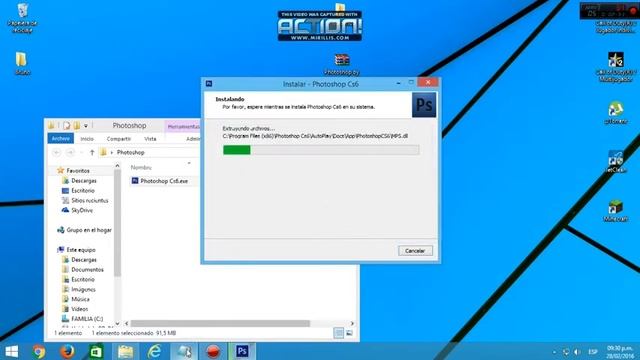Screen dimensions: 640x360
Task: Click the Back arrow in Explorer
Action: [x=57, y=152]
